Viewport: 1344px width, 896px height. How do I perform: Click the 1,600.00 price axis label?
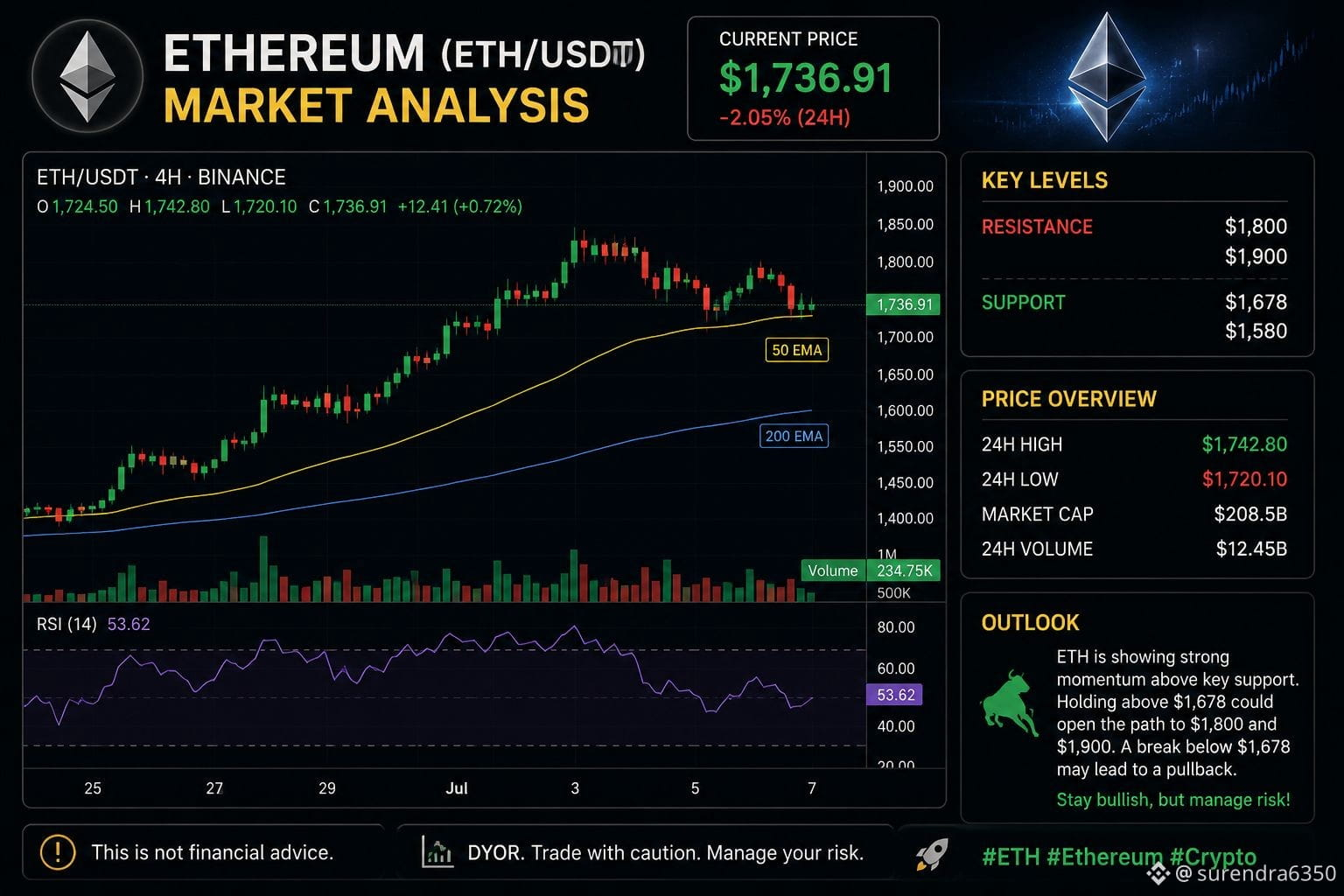[905, 410]
